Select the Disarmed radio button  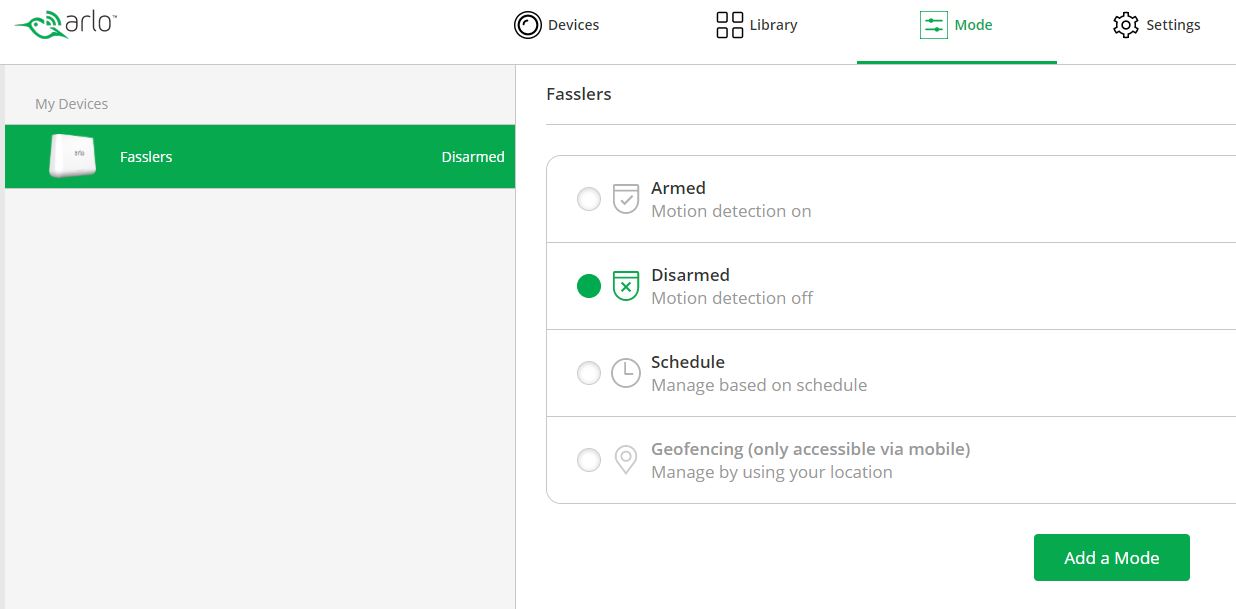click(589, 286)
